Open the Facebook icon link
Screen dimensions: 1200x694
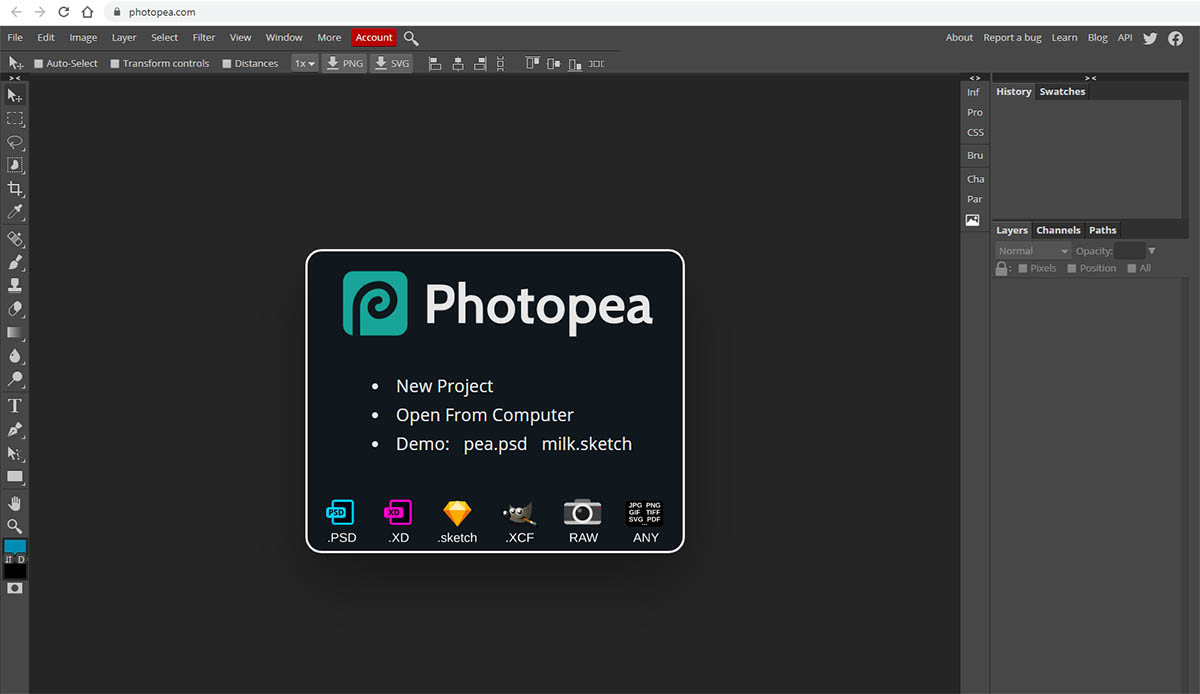click(x=1176, y=38)
